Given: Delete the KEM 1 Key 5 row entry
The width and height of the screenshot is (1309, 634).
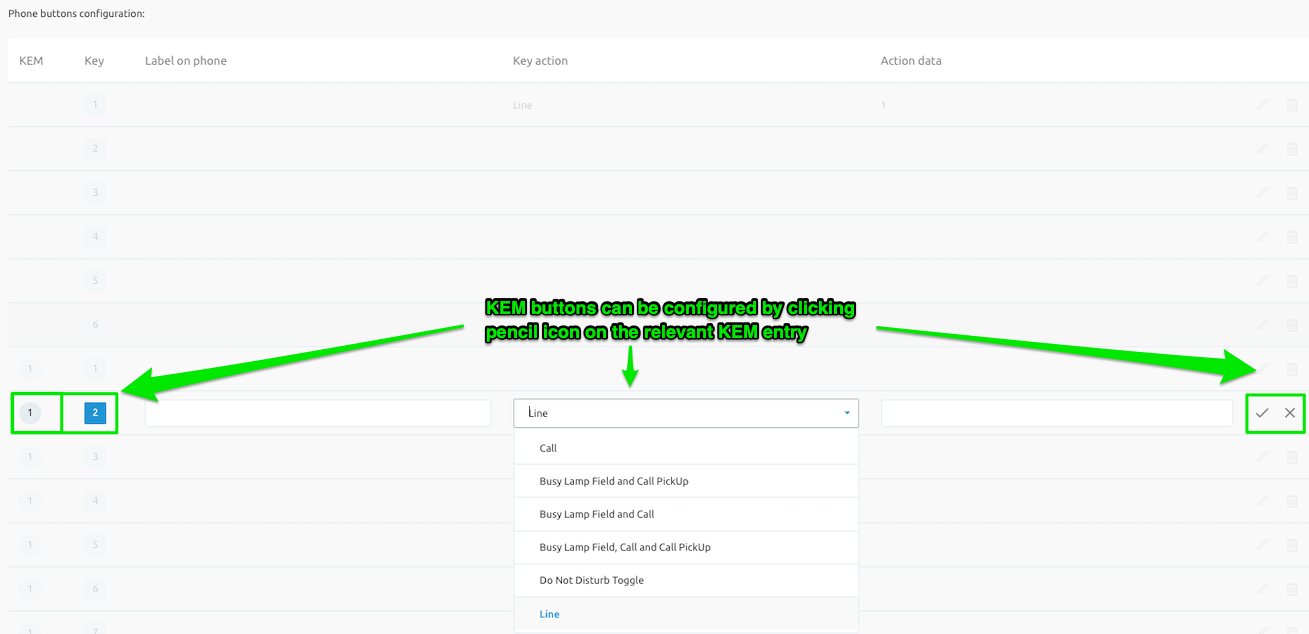Looking at the screenshot, I should coord(1291,545).
